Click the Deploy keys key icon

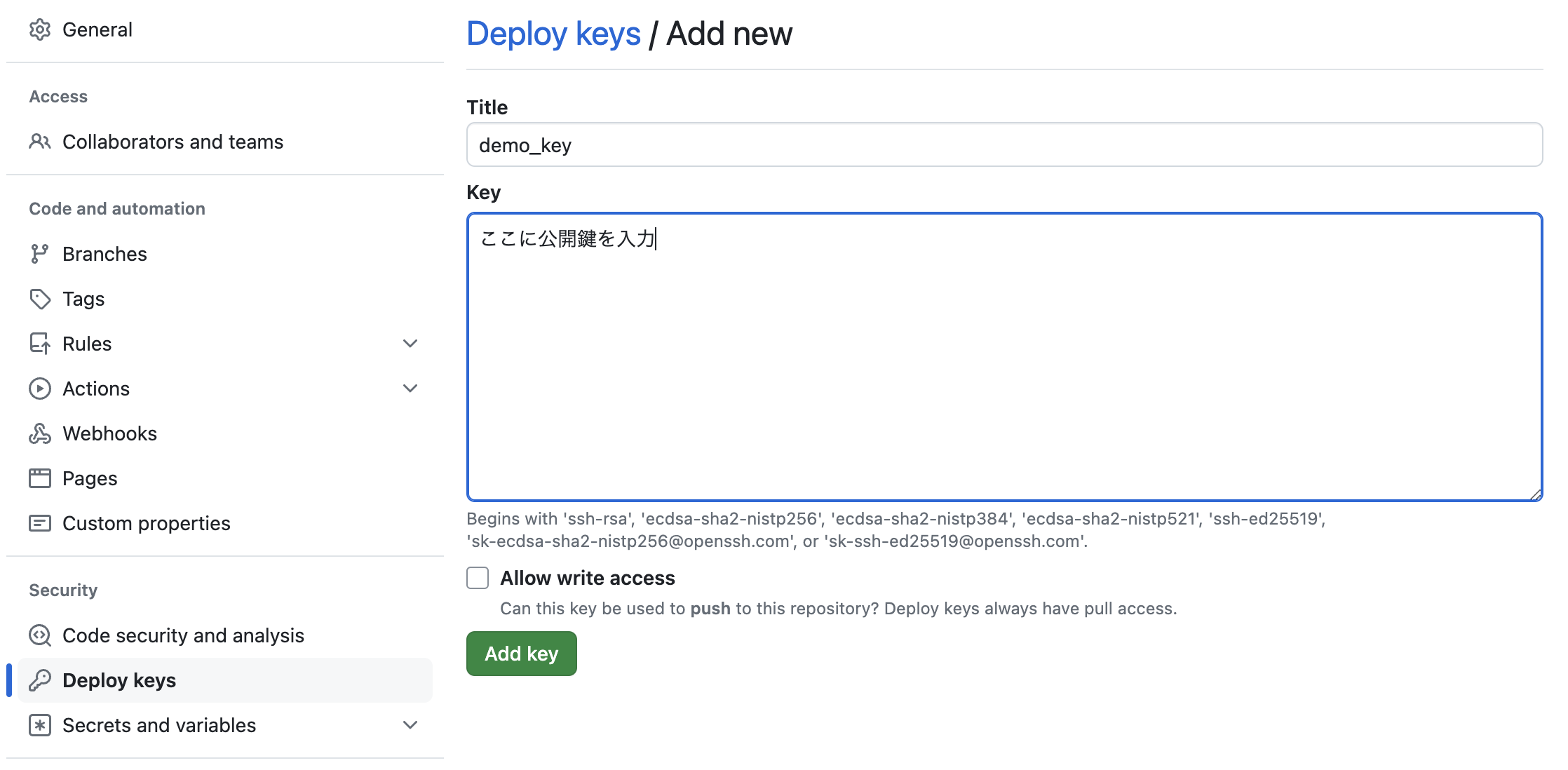click(x=41, y=680)
